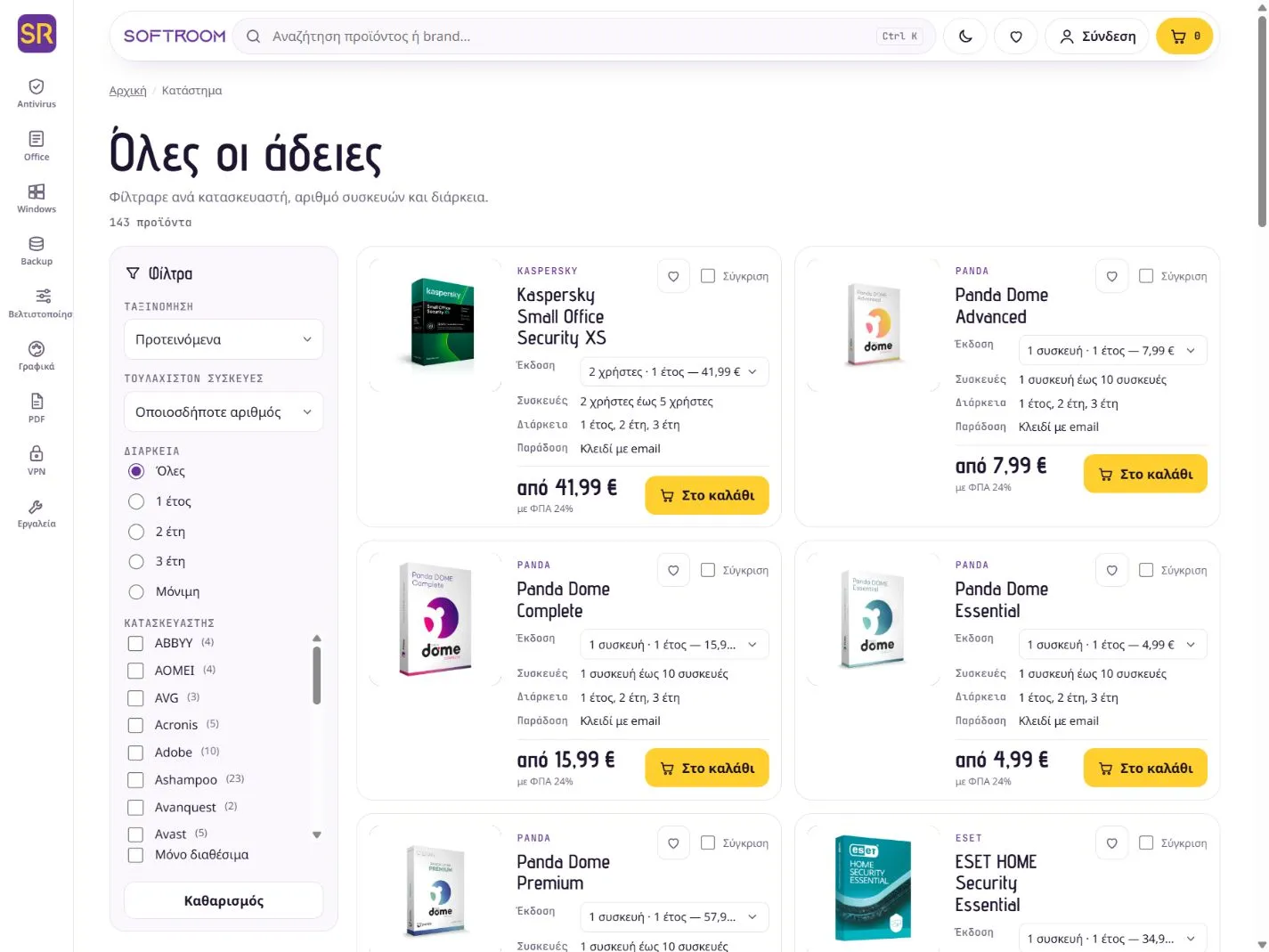The height and width of the screenshot is (952, 1269).
Task: Open the Γραφικά category in sidebar
Action: (37, 355)
